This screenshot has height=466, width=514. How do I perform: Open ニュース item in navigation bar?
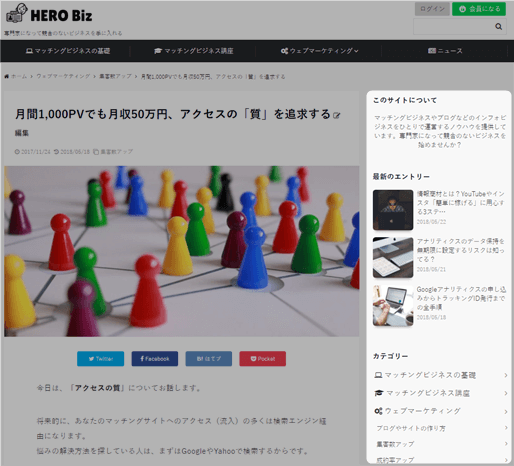tap(445, 51)
